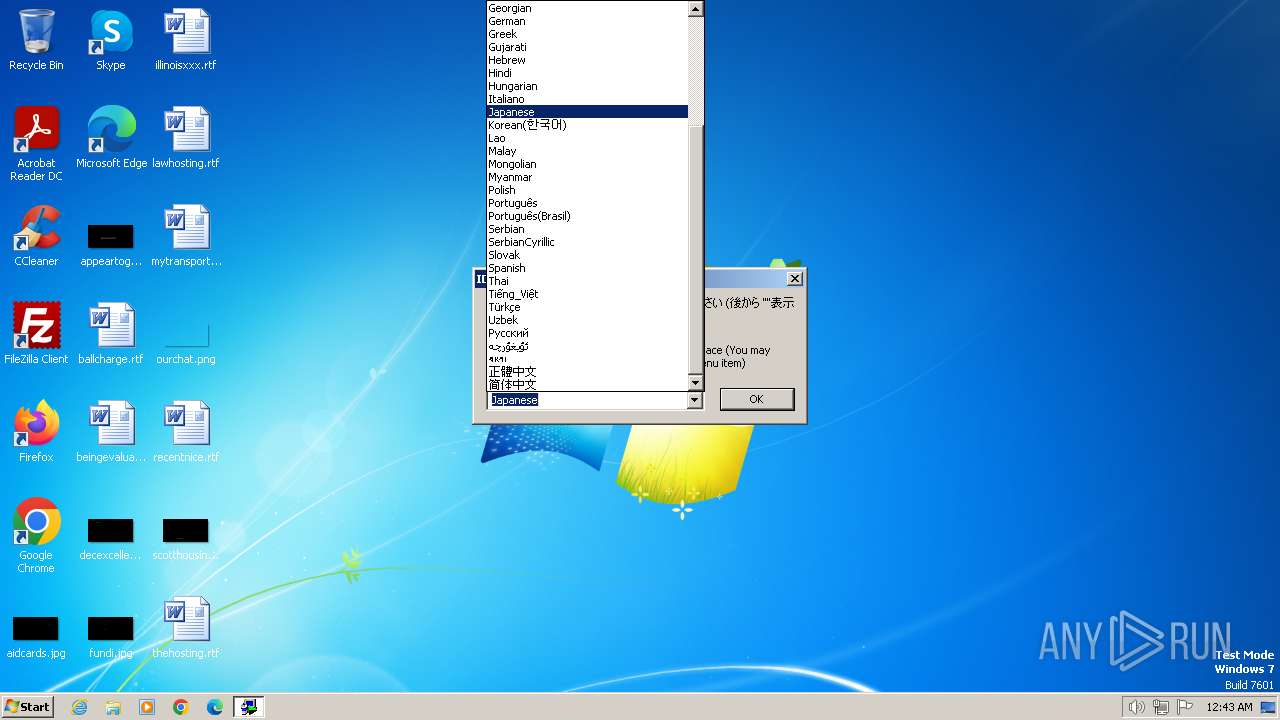Launch Google Chrome from the desktop
The height and width of the screenshot is (720, 1280).
coord(36,536)
